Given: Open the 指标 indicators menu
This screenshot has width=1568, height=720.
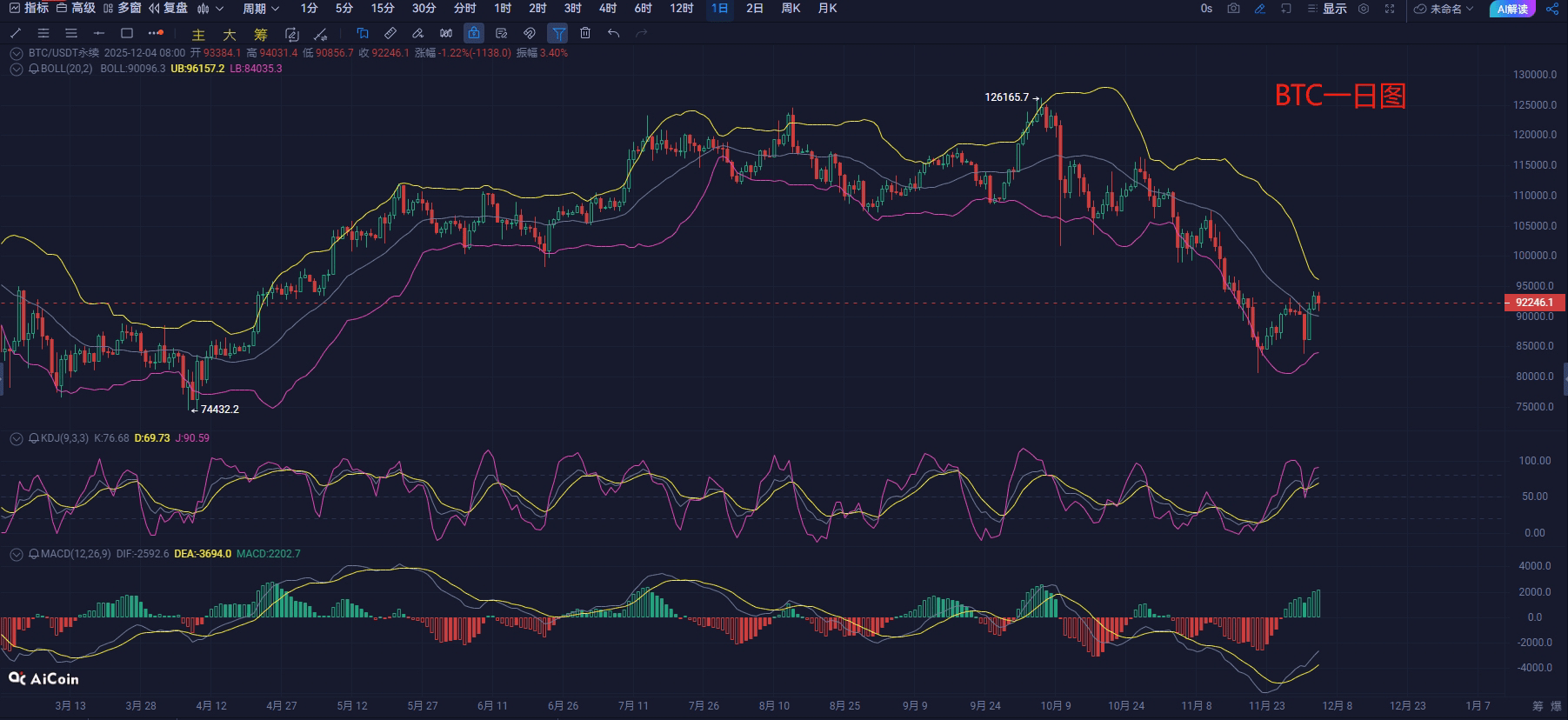Looking at the screenshot, I should coord(30,9).
